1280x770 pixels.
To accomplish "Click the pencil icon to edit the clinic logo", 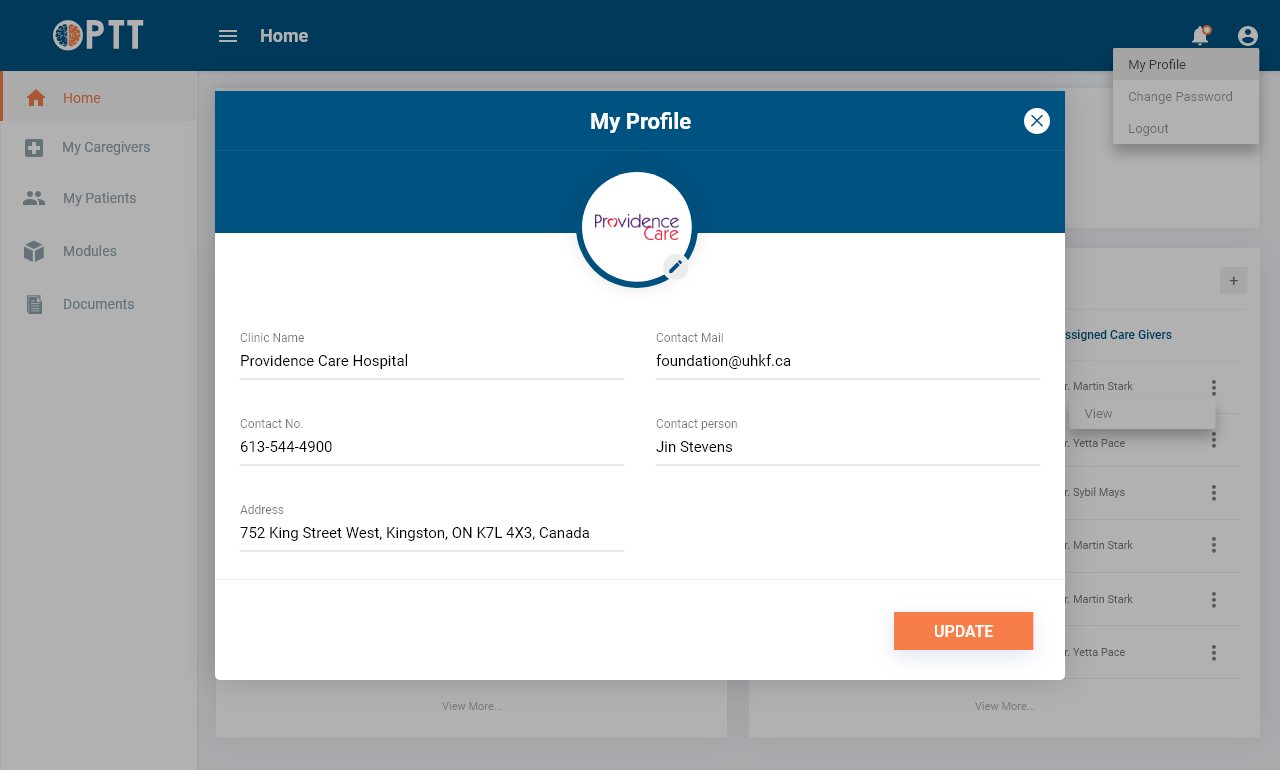I will (676, 266).
